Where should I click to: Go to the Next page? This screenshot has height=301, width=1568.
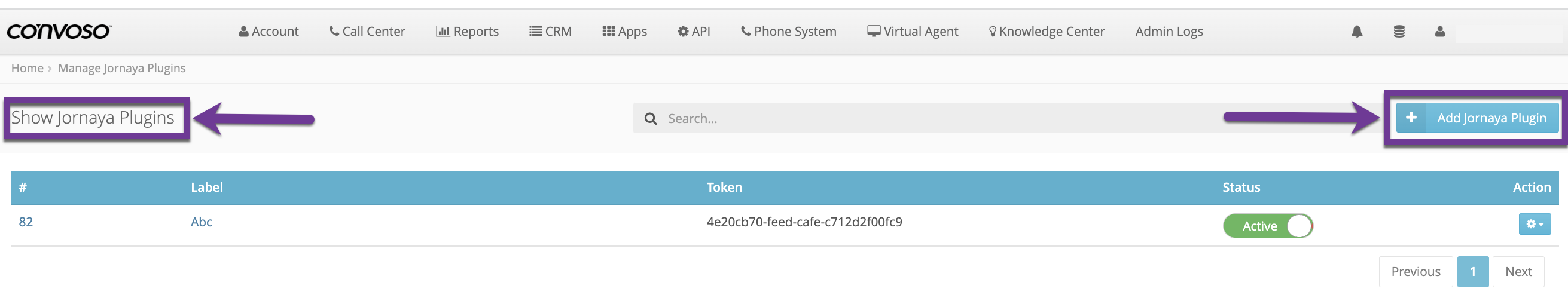pos(1518,271)
